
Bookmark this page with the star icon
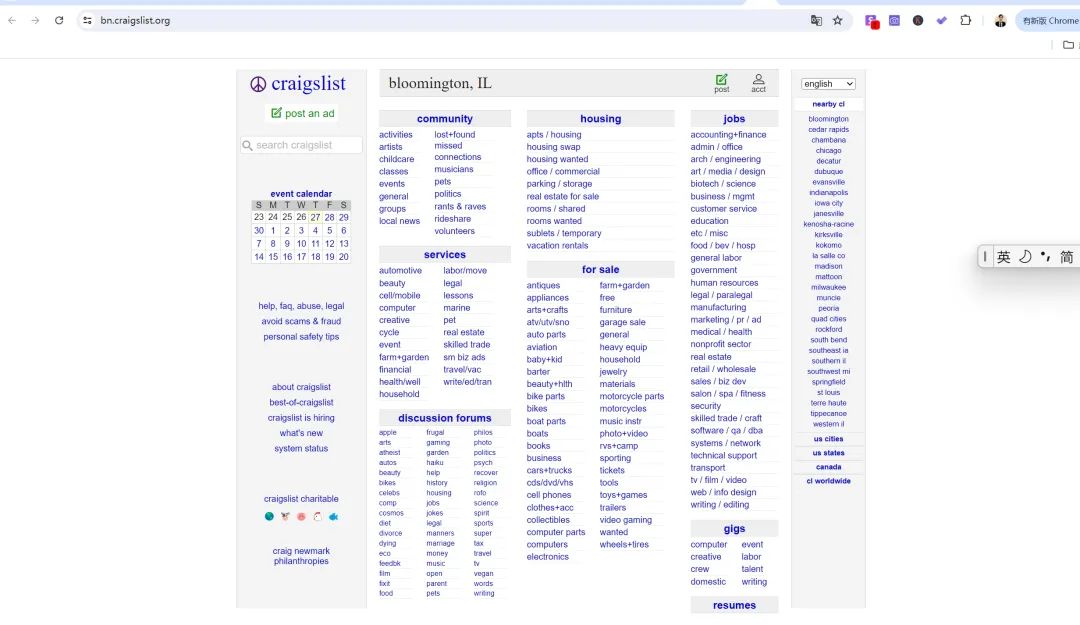838,20
